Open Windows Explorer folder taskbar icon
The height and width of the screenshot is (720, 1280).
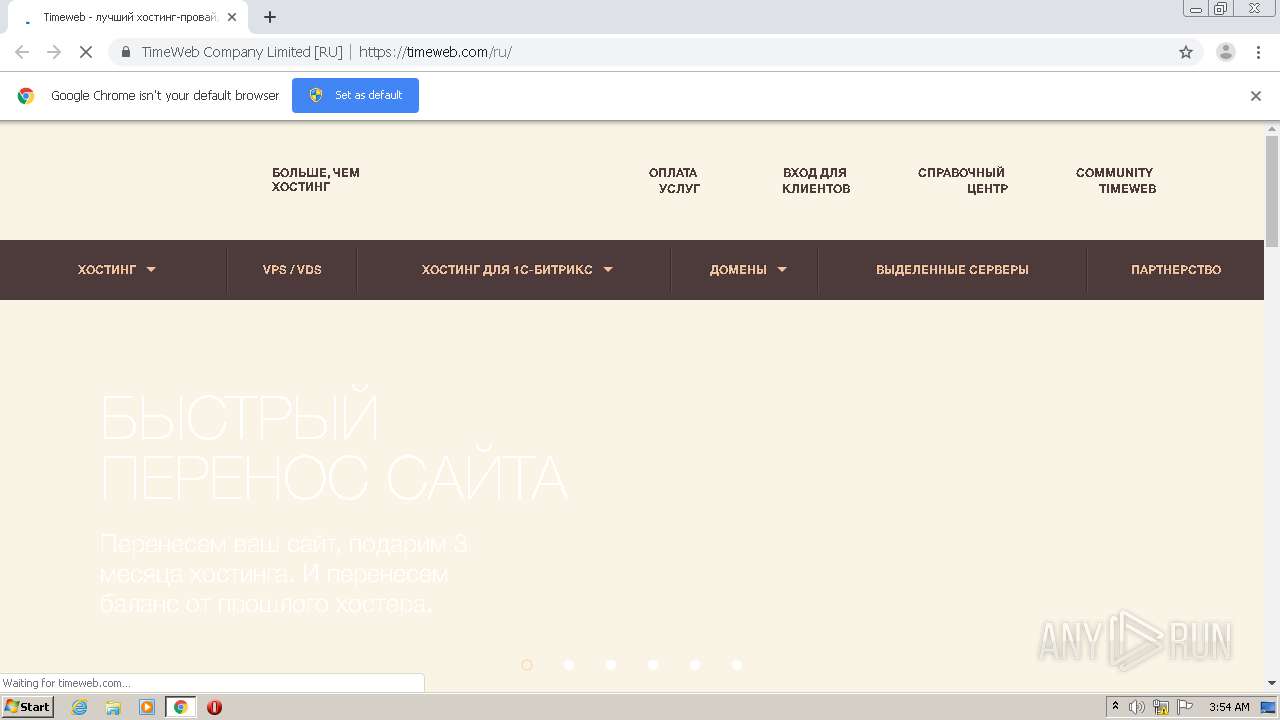[x=113, y=707]
